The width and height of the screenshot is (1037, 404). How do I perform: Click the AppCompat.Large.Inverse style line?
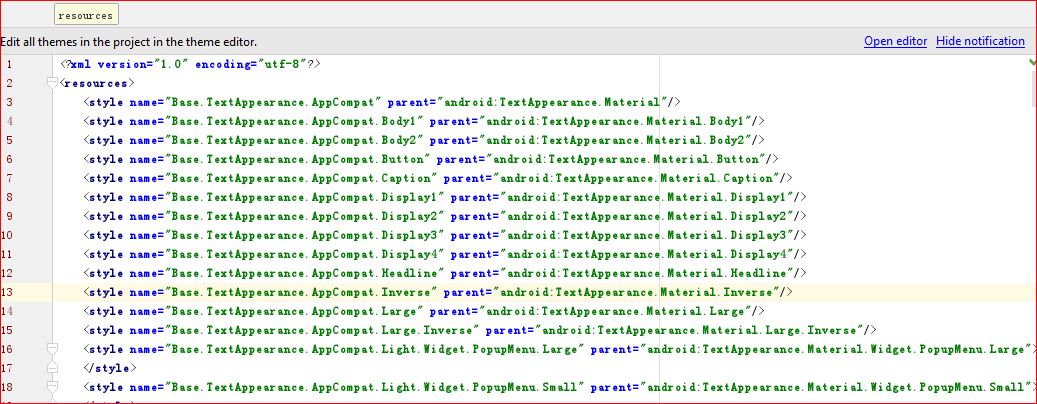tap(480, 330)
